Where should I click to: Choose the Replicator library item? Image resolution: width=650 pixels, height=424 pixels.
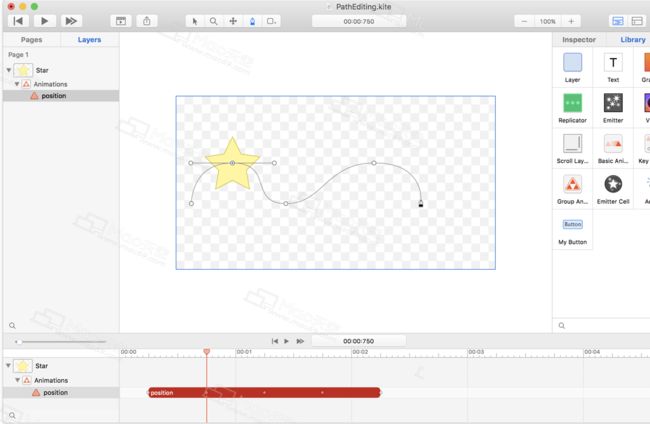click(x=572, y=108)
